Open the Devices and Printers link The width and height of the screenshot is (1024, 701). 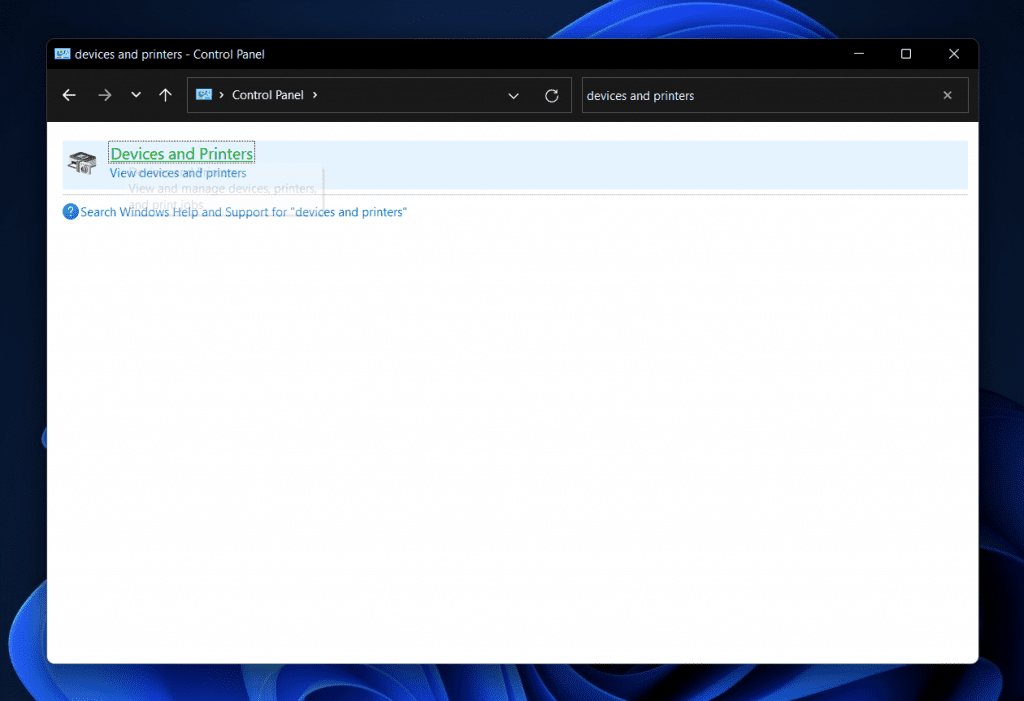(x=181, y=153)
